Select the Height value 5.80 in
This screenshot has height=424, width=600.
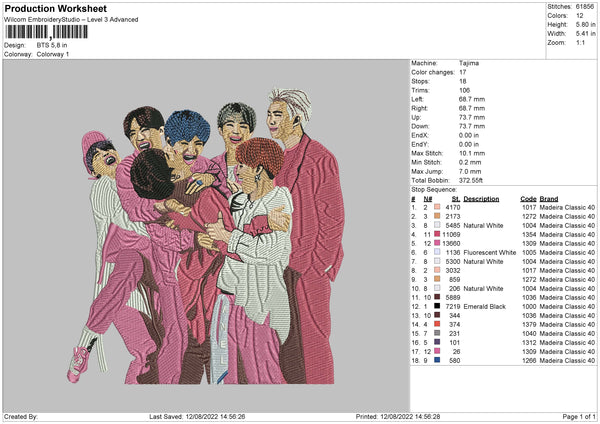click(x=585, y=24)
